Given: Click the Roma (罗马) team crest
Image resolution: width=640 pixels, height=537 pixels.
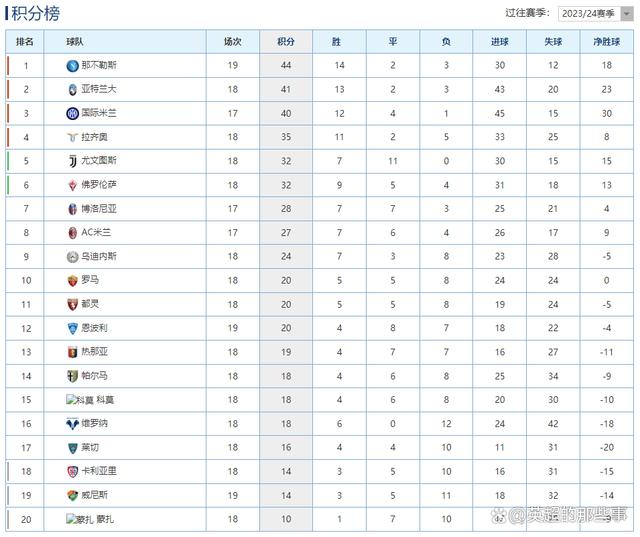Looking at the screenshot, I should [x=72, y=280].
